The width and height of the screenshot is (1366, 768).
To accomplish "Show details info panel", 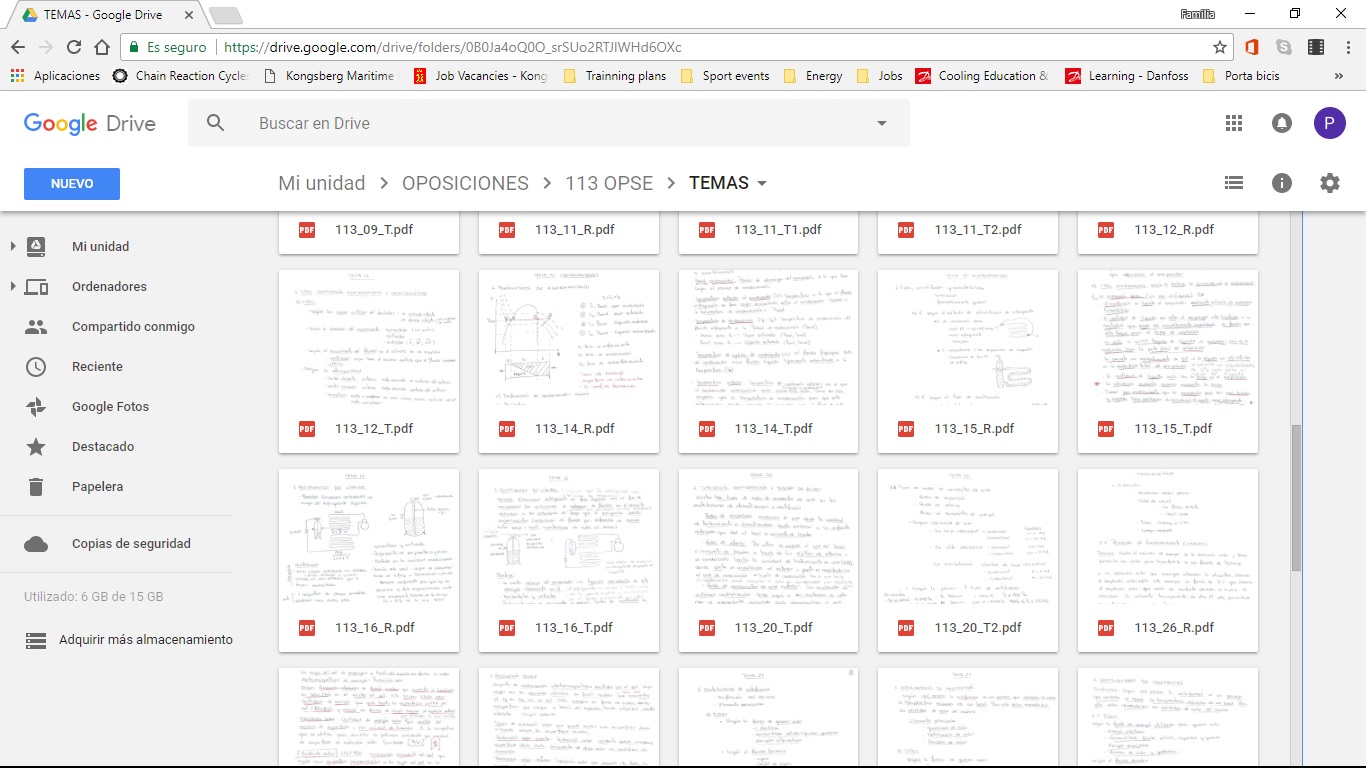I will 1281,183.
